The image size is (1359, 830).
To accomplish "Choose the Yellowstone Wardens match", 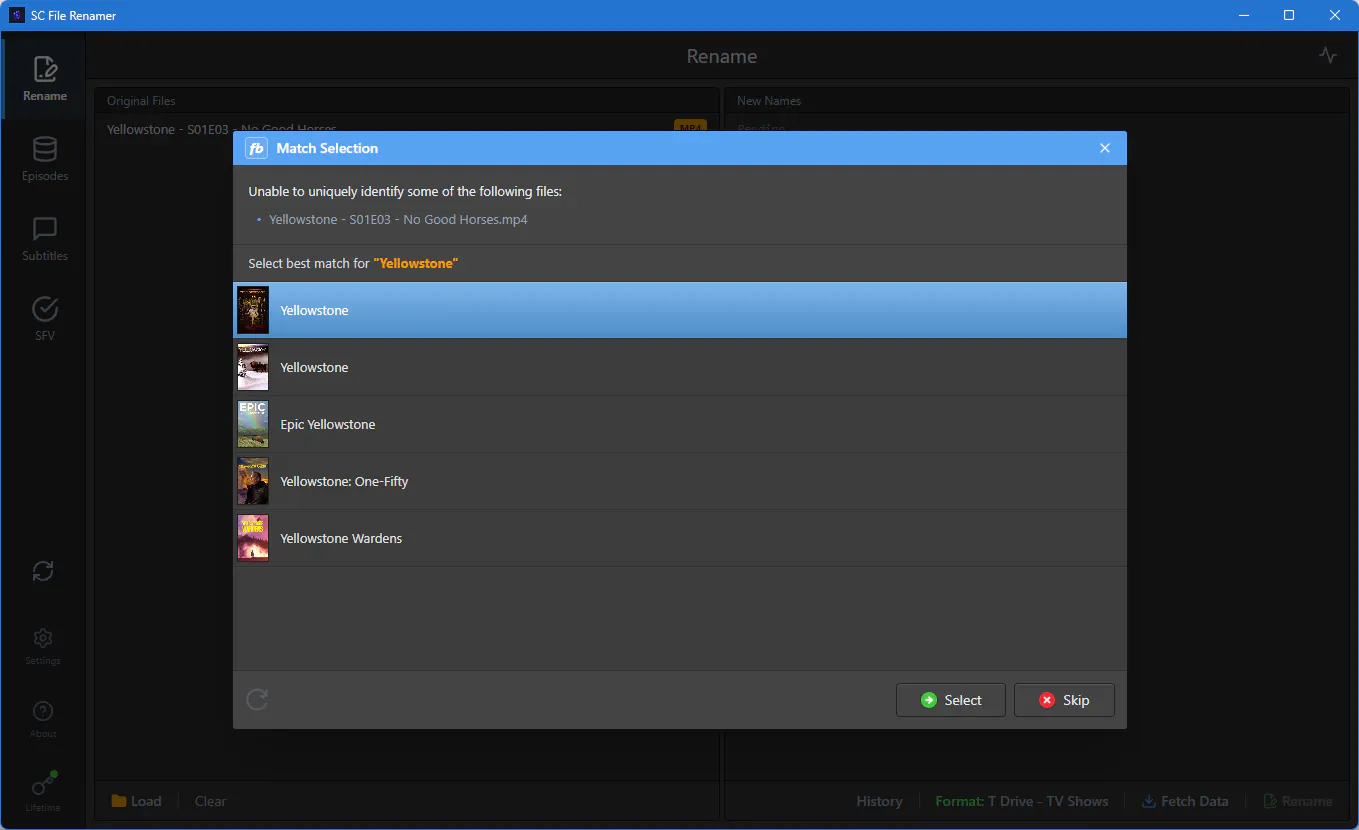I will (680, 538).
